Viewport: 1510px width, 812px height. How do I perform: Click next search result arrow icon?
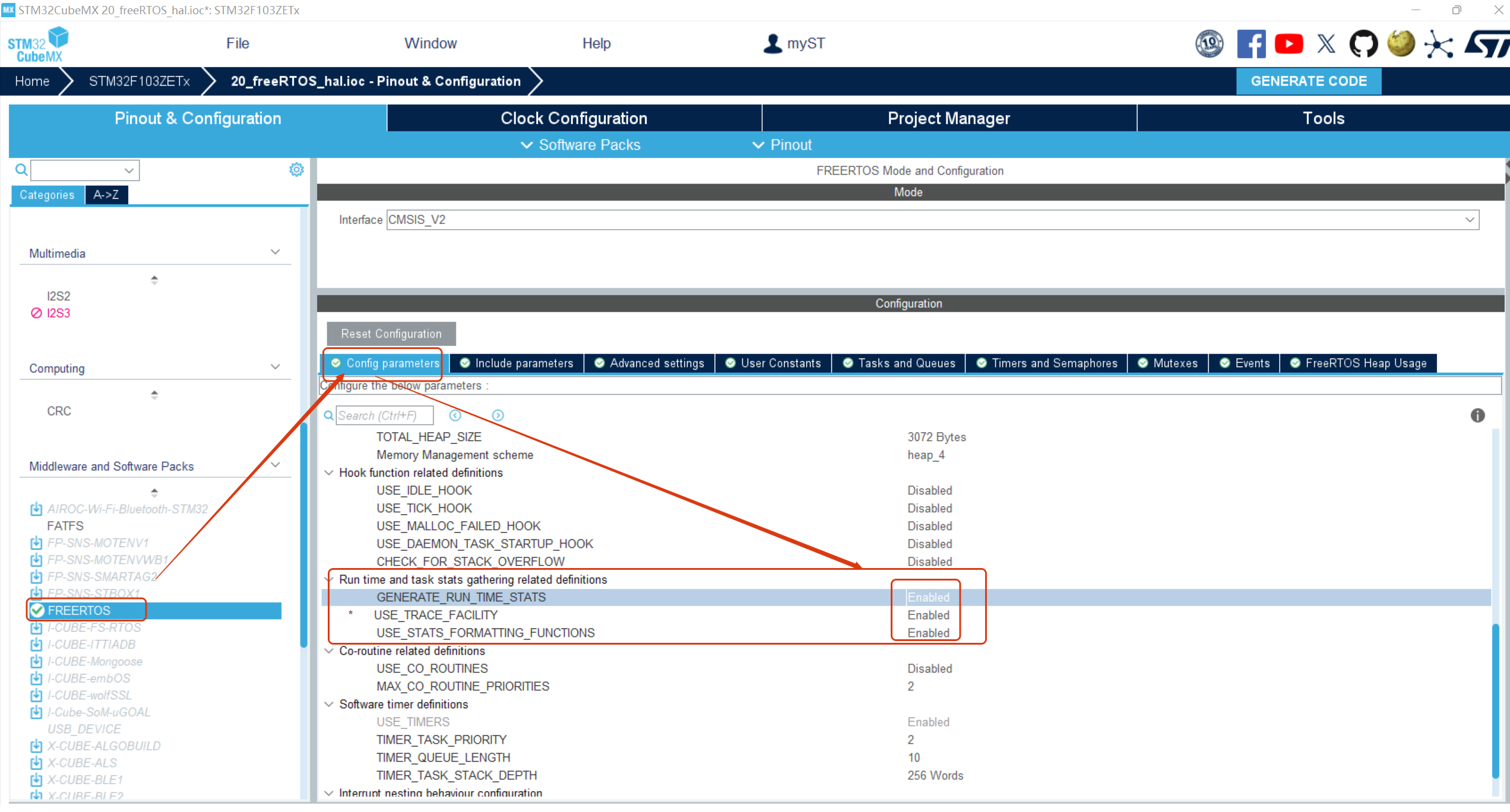click(x=498, y=415)
